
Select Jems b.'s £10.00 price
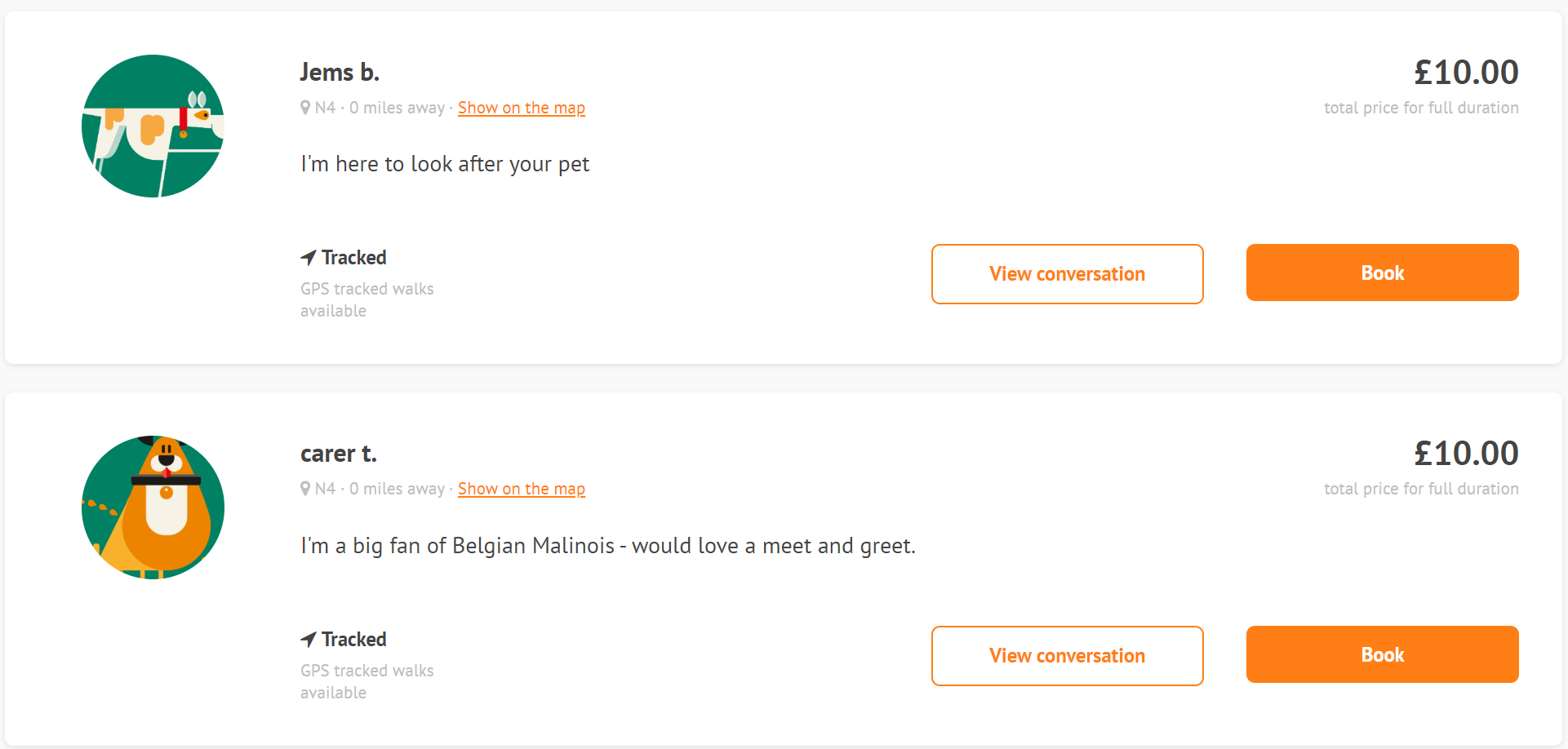[1466, 73]
